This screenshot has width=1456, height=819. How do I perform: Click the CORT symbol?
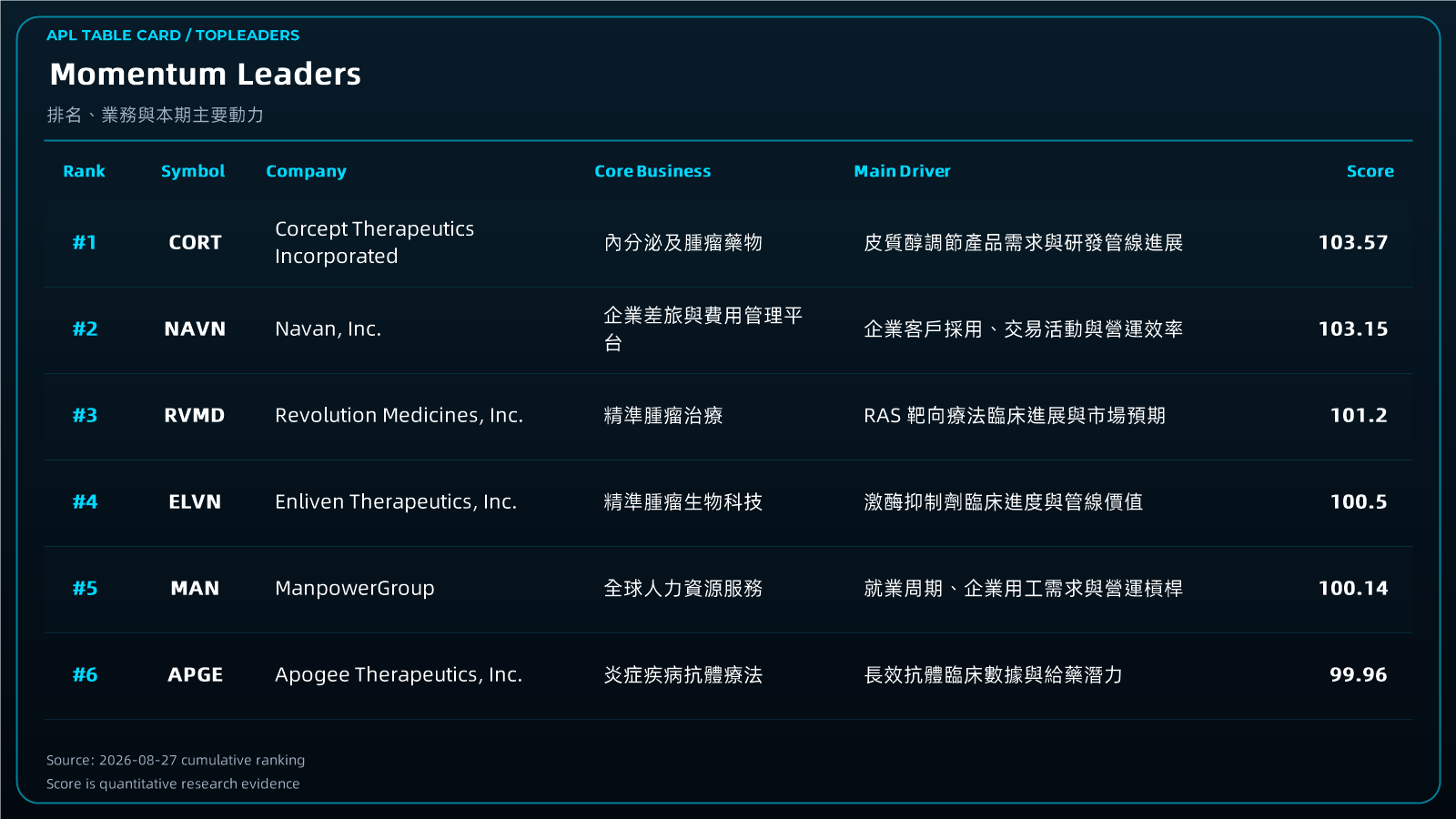[x=195, y=242]
